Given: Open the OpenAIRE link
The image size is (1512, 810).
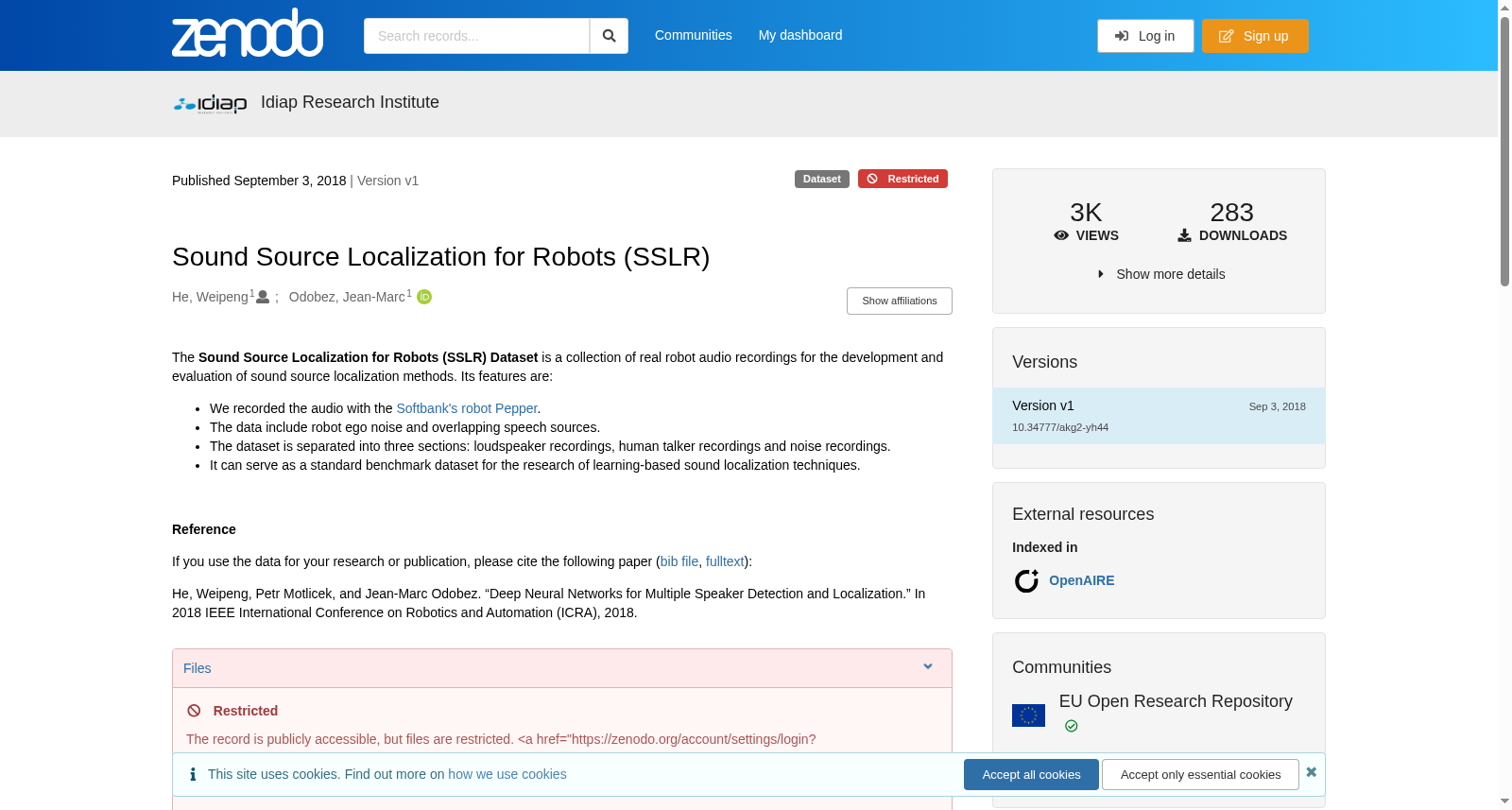Looking at the screenshot, I should coord(1081,580).
